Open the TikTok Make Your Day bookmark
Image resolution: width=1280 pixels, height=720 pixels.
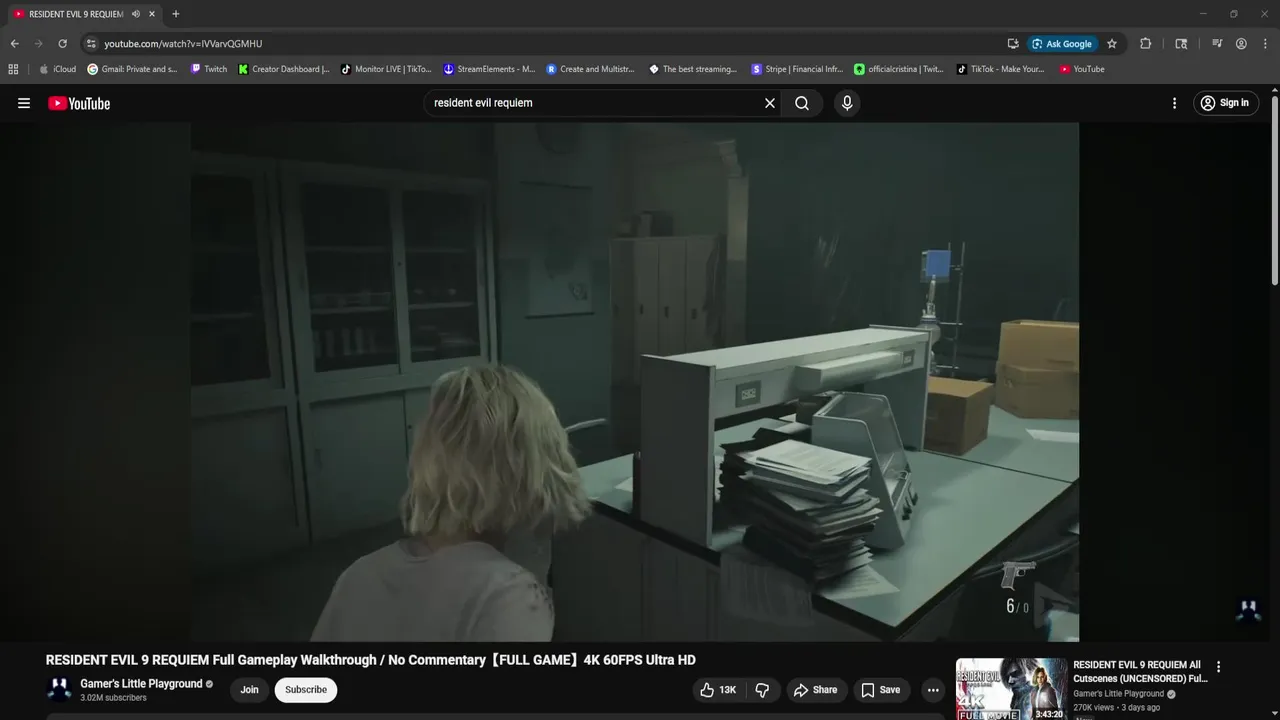tap(1000, 69)
